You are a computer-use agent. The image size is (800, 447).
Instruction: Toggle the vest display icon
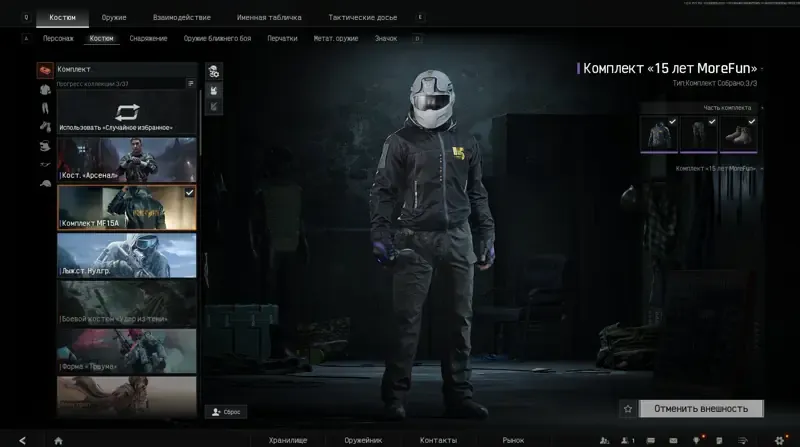[214, 90]
